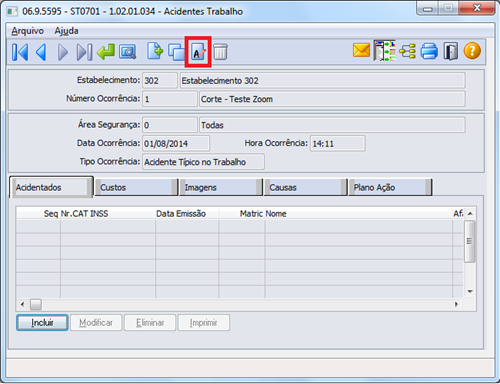This screenshot has height=384, width=500.
Task: Click the exit door icon
Action: pos(451,51)
